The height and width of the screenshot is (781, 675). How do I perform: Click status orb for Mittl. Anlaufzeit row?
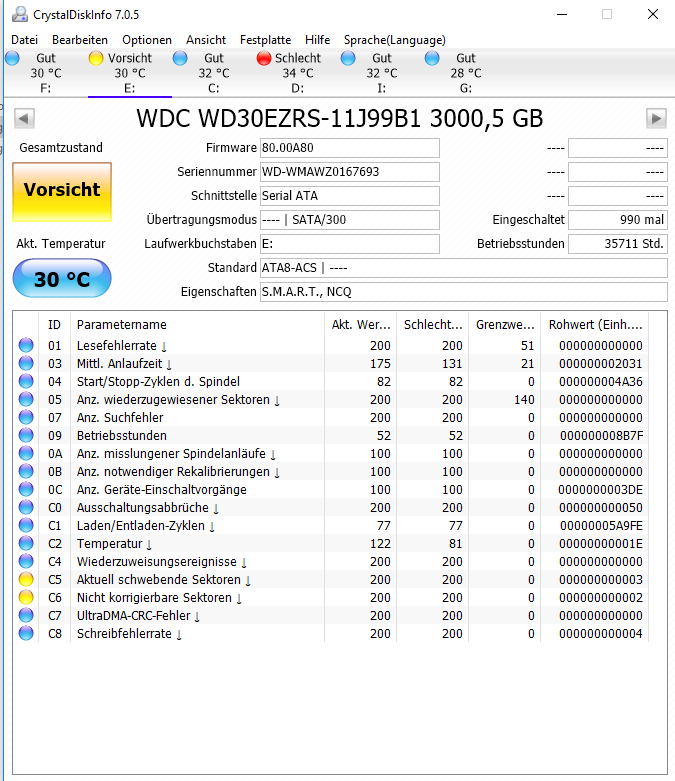pyautogui.click(x=26, y=363)
